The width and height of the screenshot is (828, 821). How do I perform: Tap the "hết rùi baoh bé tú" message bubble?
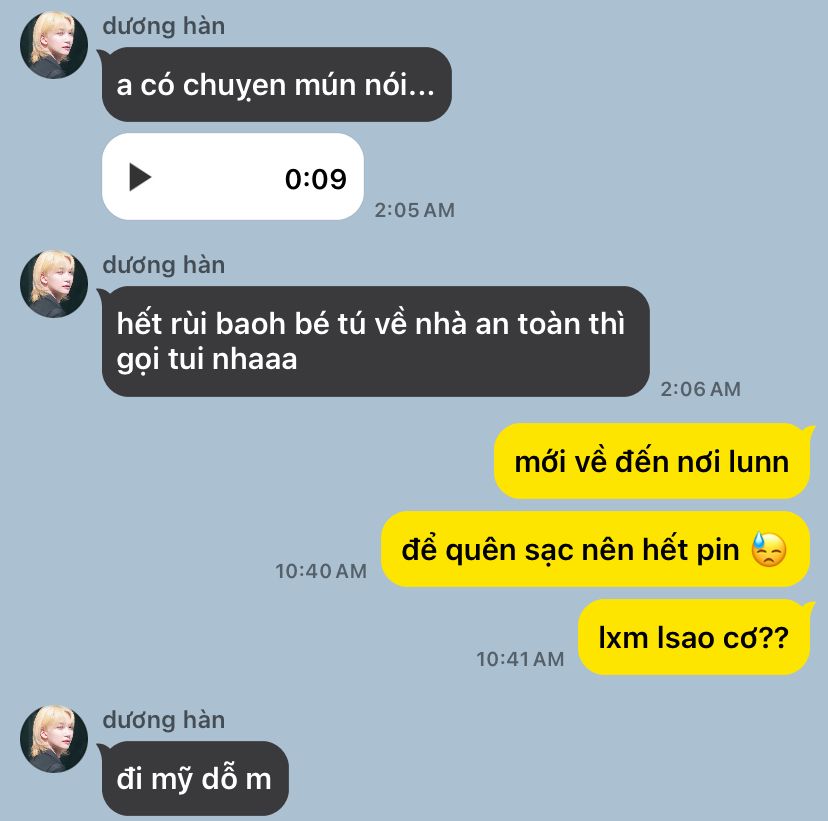[374, 341]
